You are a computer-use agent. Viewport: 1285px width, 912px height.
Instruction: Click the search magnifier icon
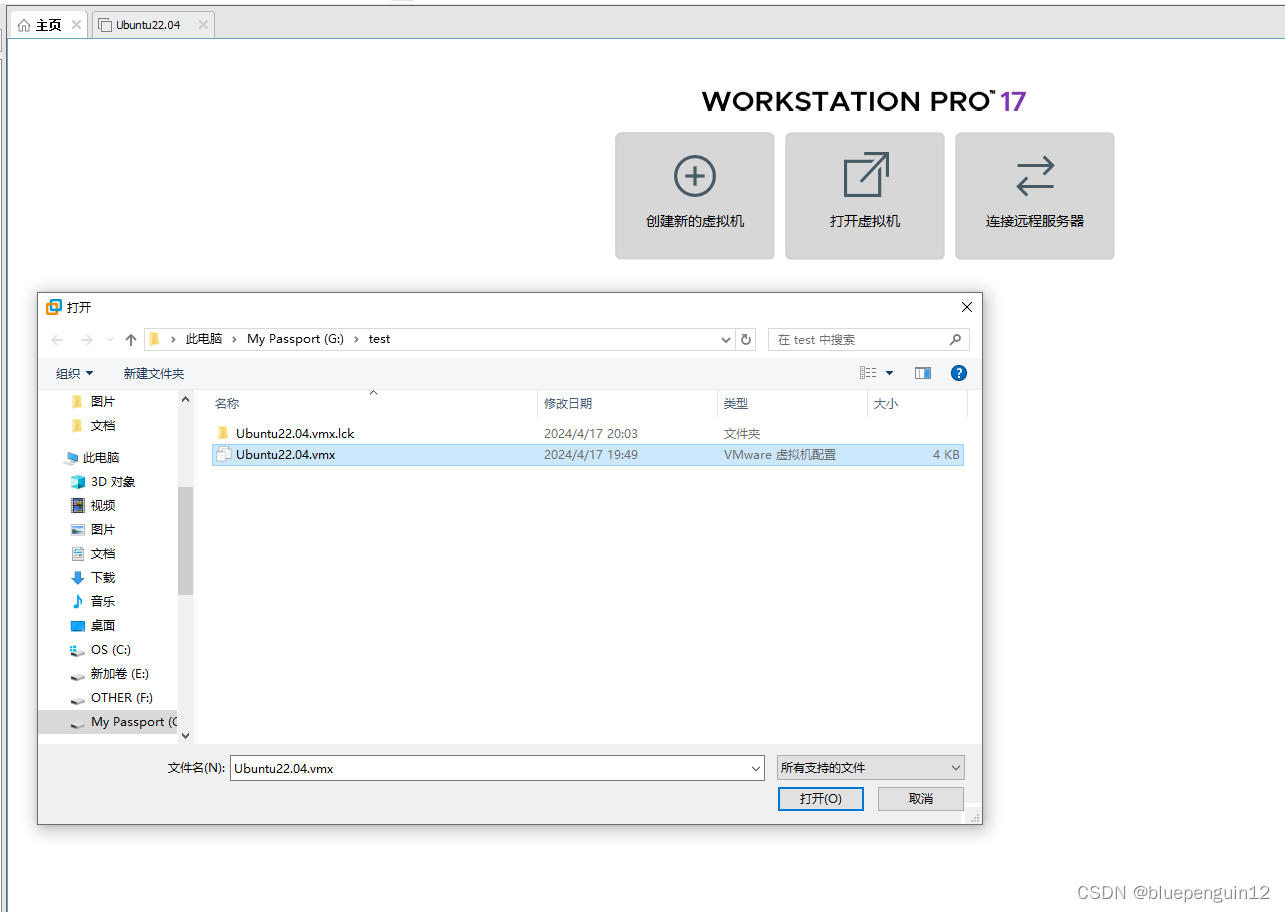coord(955,340)
